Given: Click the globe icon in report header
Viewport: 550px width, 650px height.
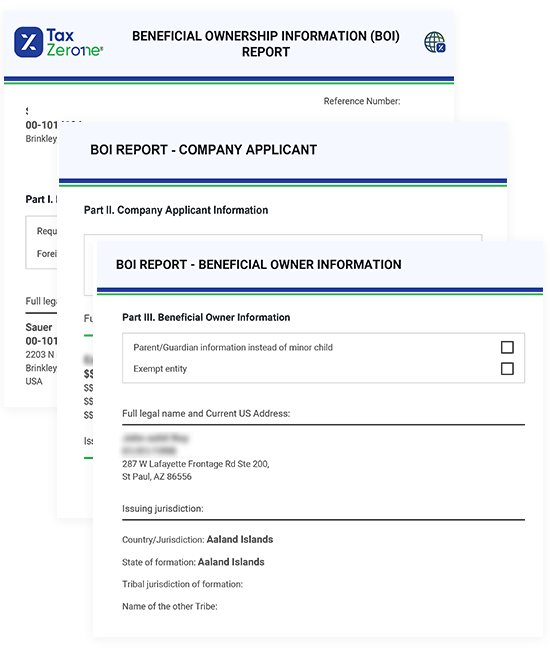Looking at the screenshot, I should point(435,42).
